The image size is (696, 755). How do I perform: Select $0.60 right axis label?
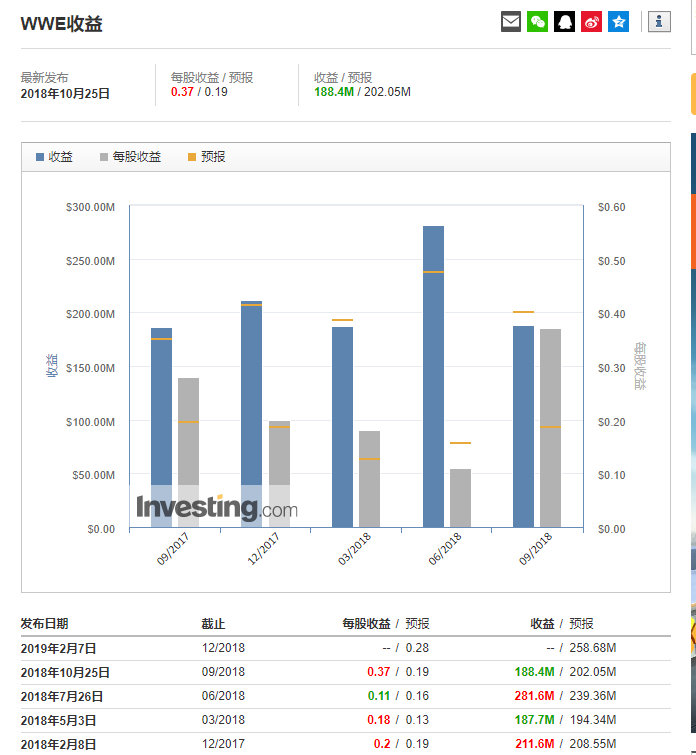[612, 208]
